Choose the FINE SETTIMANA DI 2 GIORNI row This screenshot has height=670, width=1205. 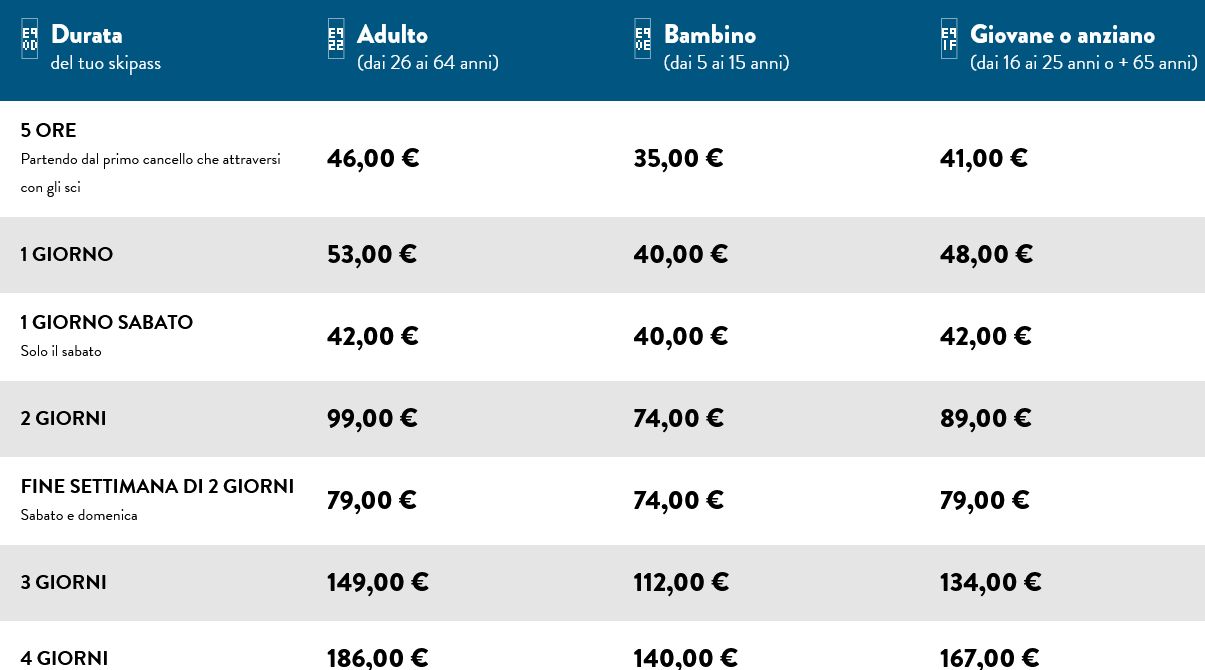tap(157, 487)
